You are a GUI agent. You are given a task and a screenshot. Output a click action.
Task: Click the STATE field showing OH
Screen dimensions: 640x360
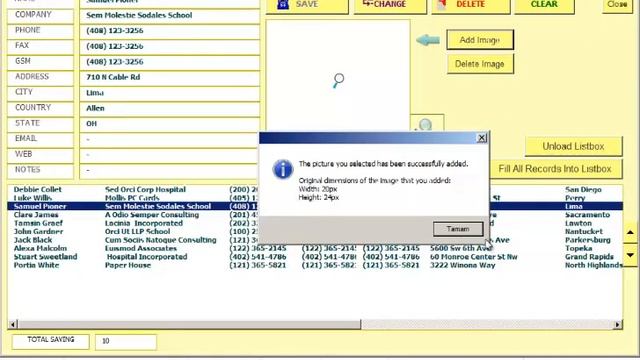(170, 124)
